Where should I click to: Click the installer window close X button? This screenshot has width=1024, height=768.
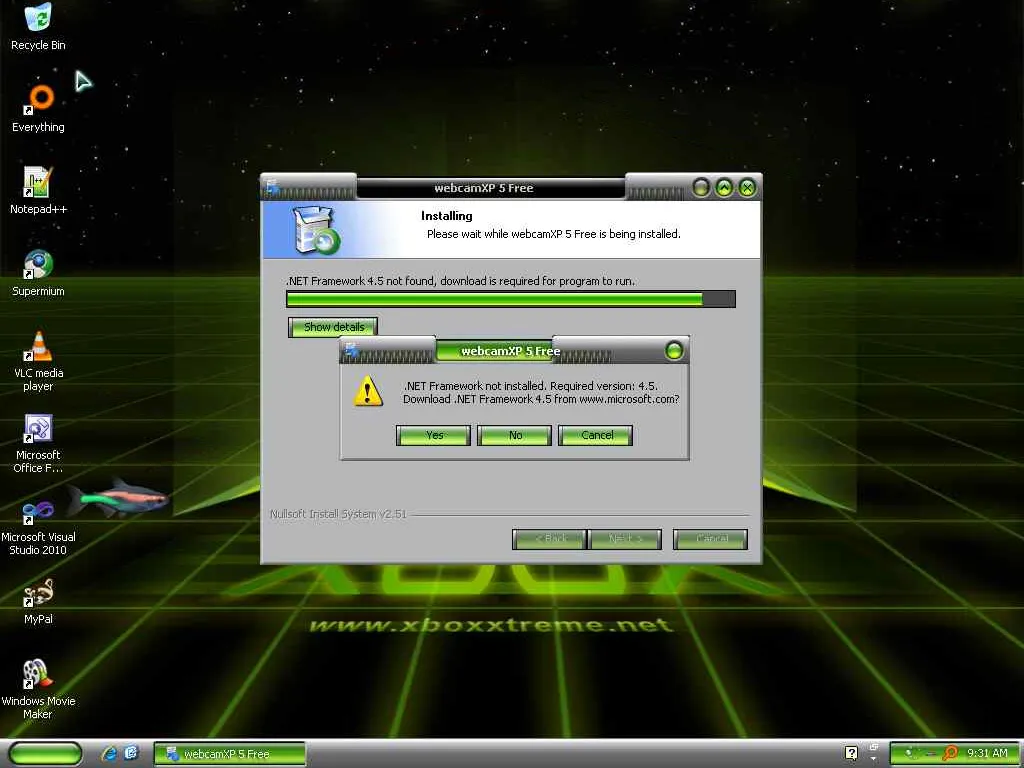point(747,188)
